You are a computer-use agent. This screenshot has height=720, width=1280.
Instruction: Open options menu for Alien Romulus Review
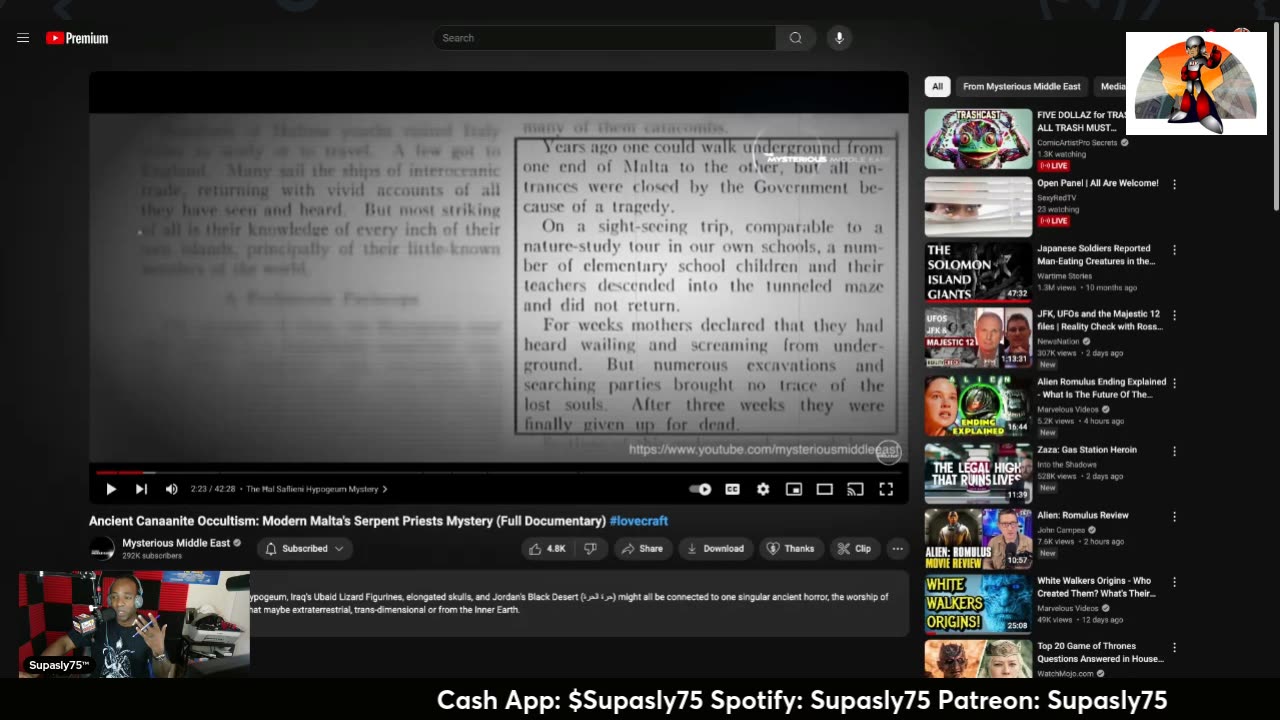click(x=1174, y=517)
